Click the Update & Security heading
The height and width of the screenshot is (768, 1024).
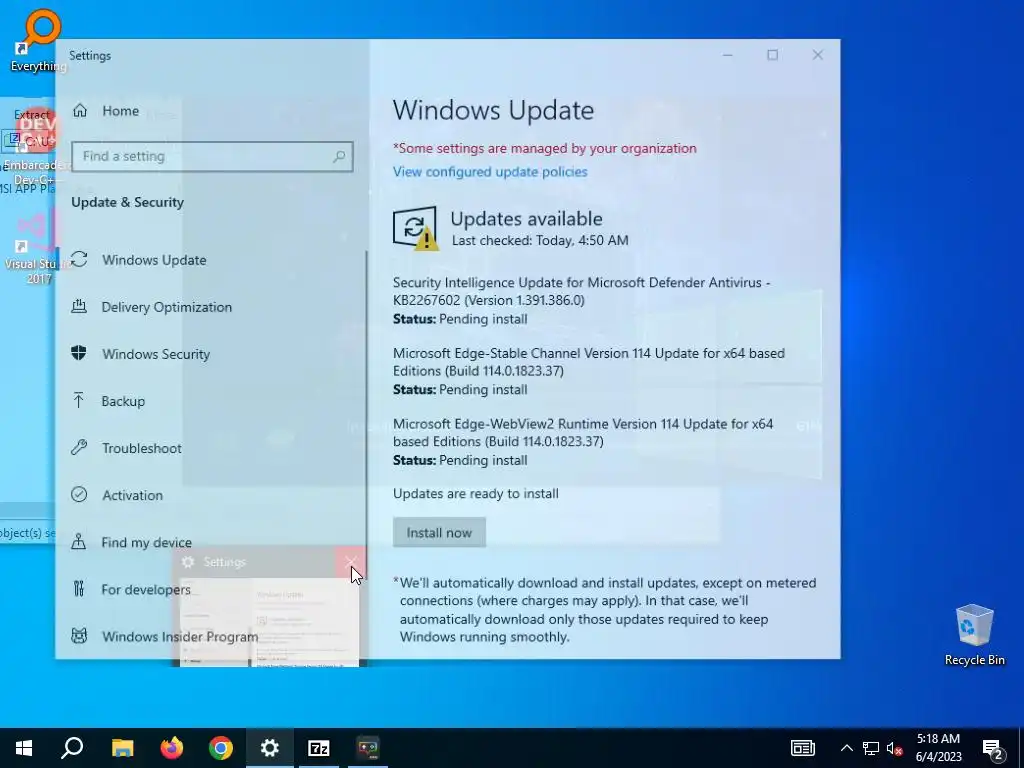click(x=127, y=202)
